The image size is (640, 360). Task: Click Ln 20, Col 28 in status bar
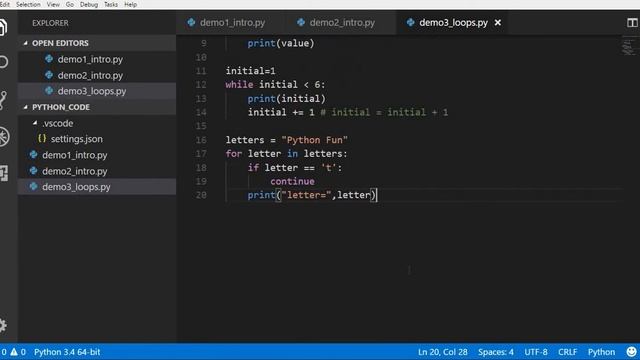[x=442, y=352]
